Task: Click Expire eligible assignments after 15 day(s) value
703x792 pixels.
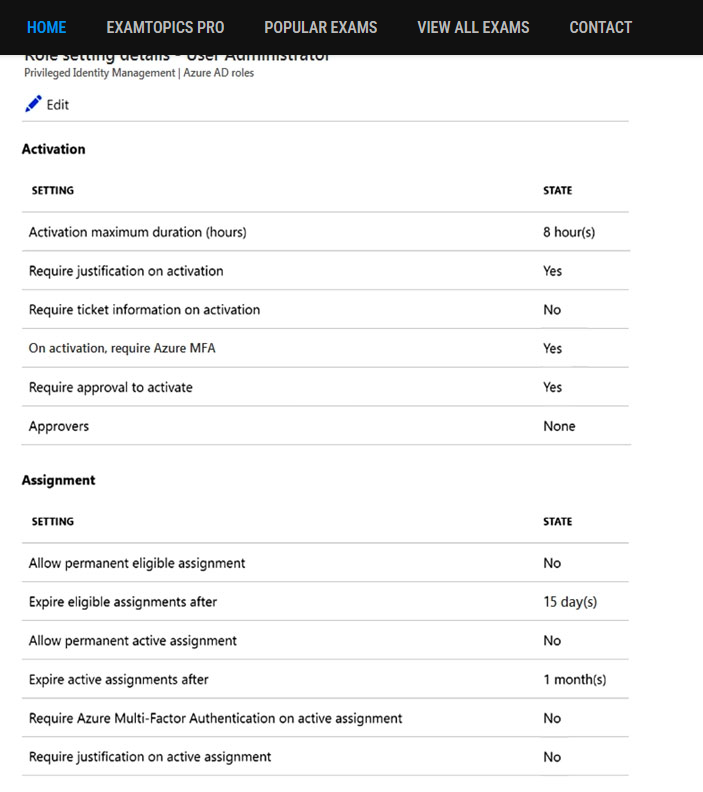Action: (570, 602)
